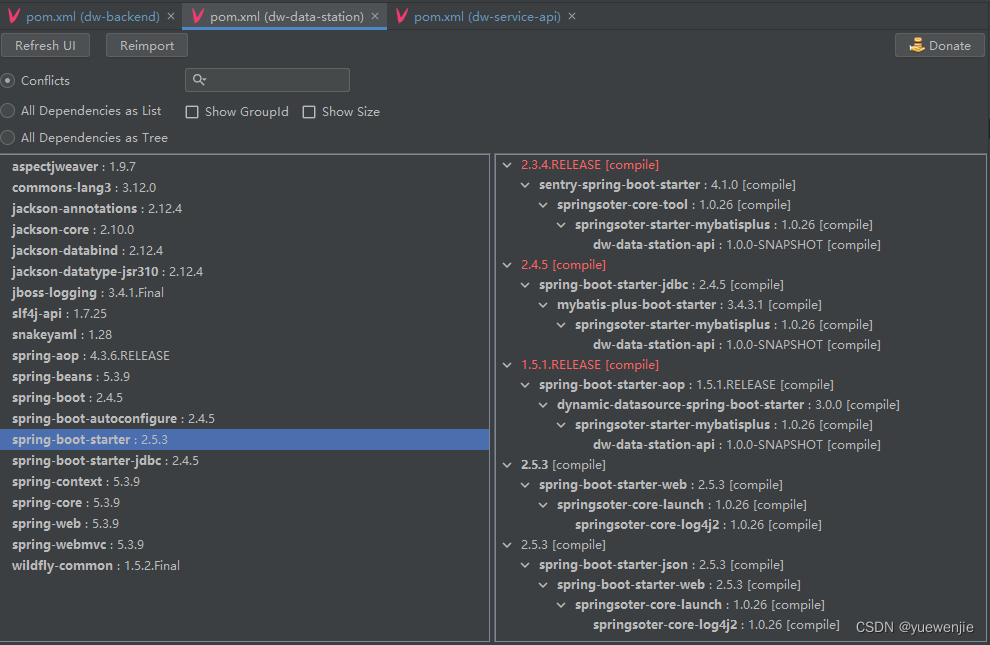Select the All Dependencies as List option
The height and width of the screenshot is (645, 990).
tap(7, 111)
